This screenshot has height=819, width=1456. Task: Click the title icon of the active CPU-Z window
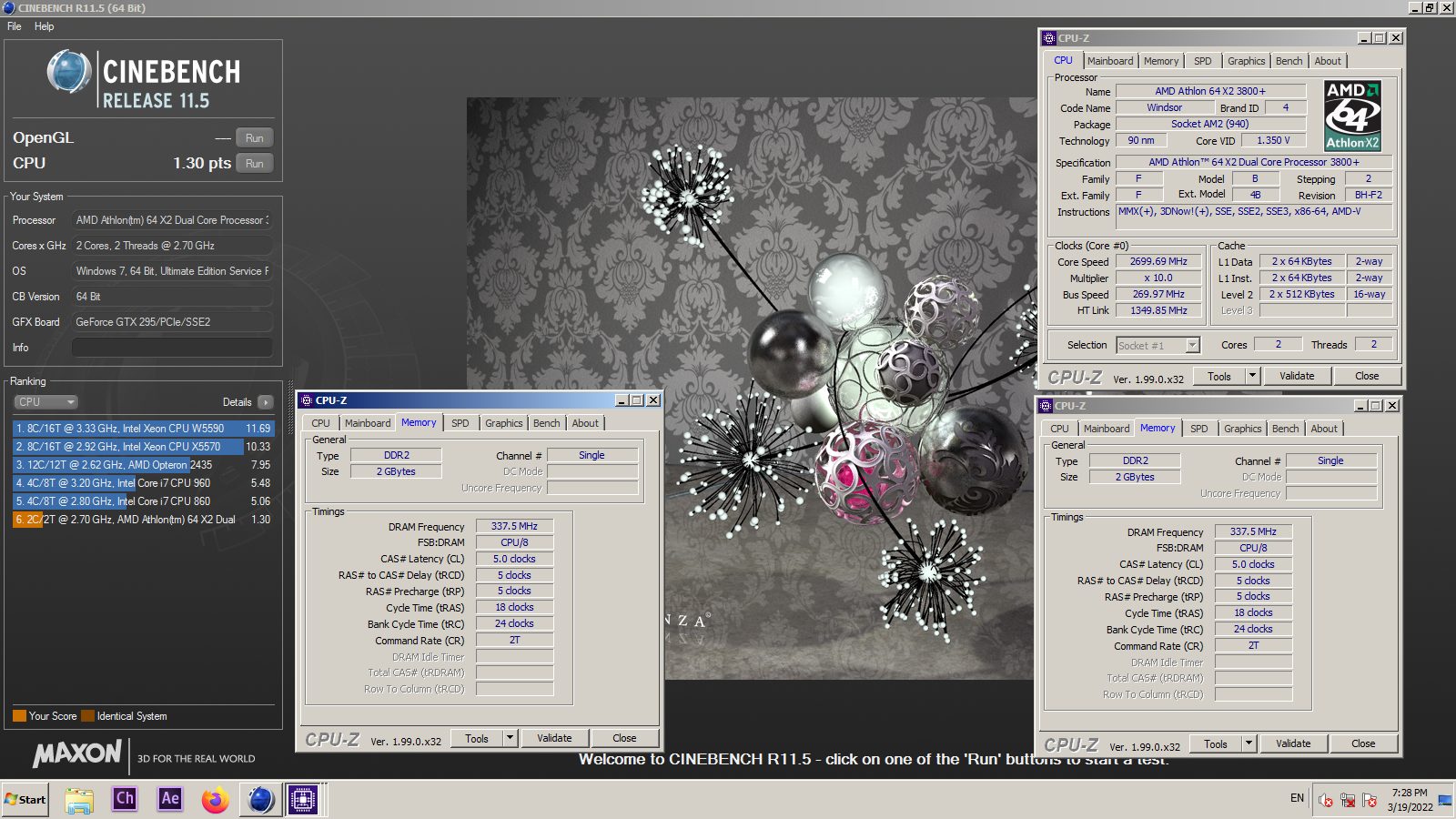click(x=307, y=400)
